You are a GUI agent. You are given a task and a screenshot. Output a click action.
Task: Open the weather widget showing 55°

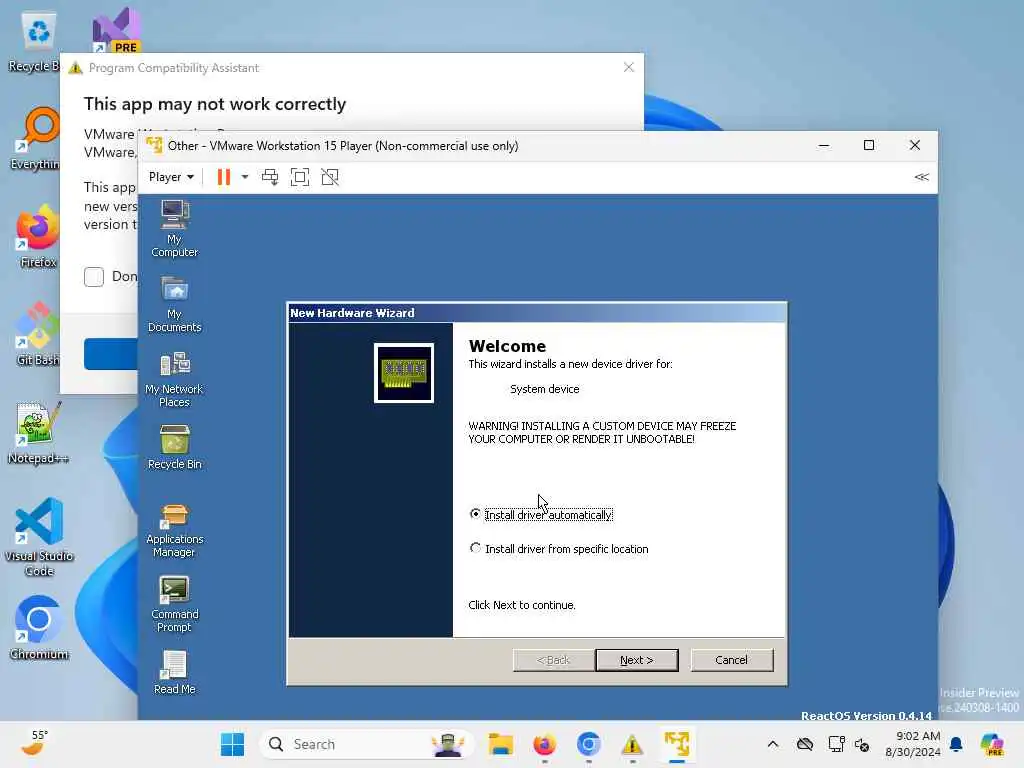pyautogui.click(x=36, y=744)
